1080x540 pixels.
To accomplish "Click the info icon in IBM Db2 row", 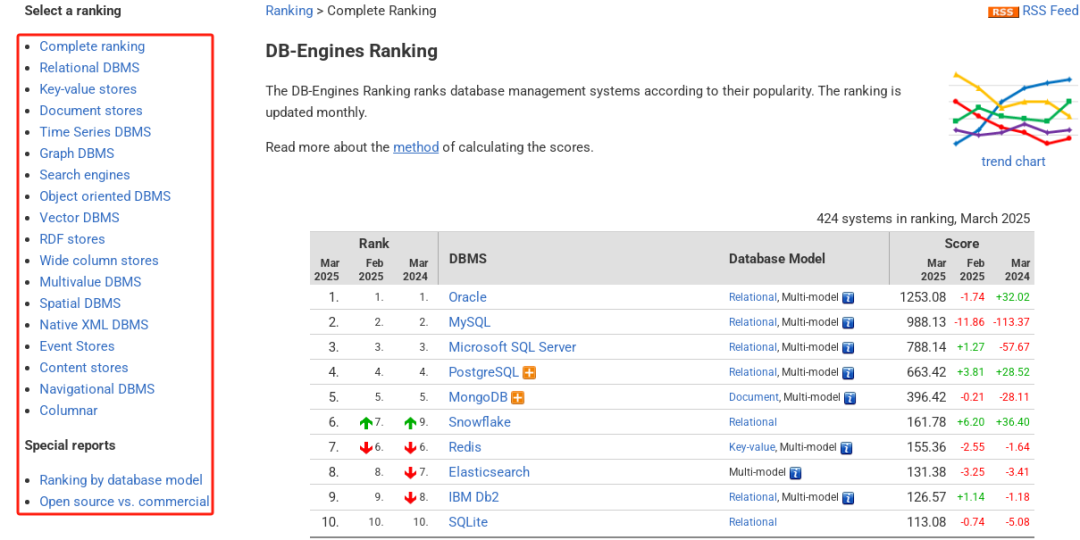I will click(848, 498).
